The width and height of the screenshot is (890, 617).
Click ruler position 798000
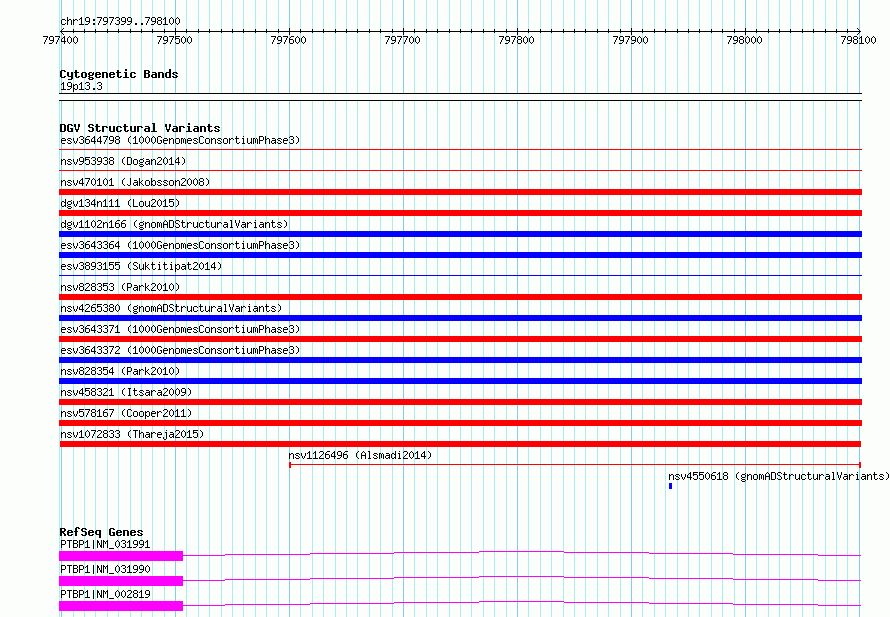click(x=745, y=40)
